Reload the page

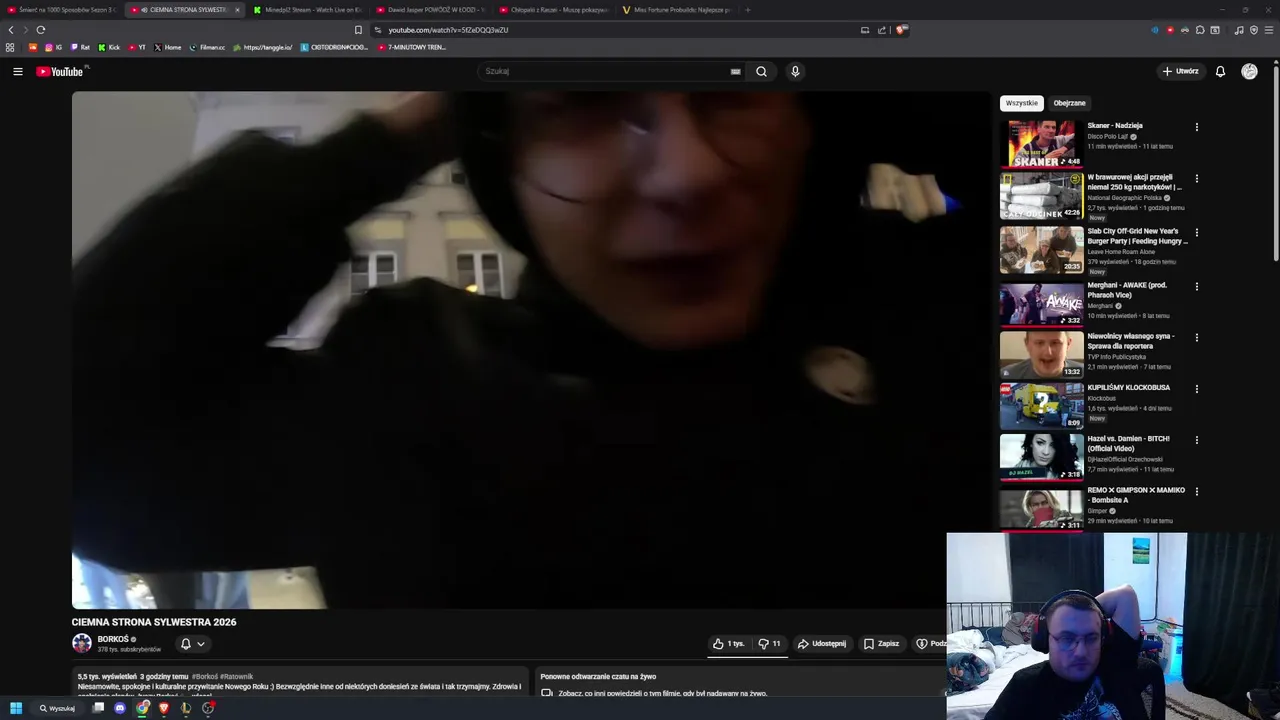pos(41,30)
